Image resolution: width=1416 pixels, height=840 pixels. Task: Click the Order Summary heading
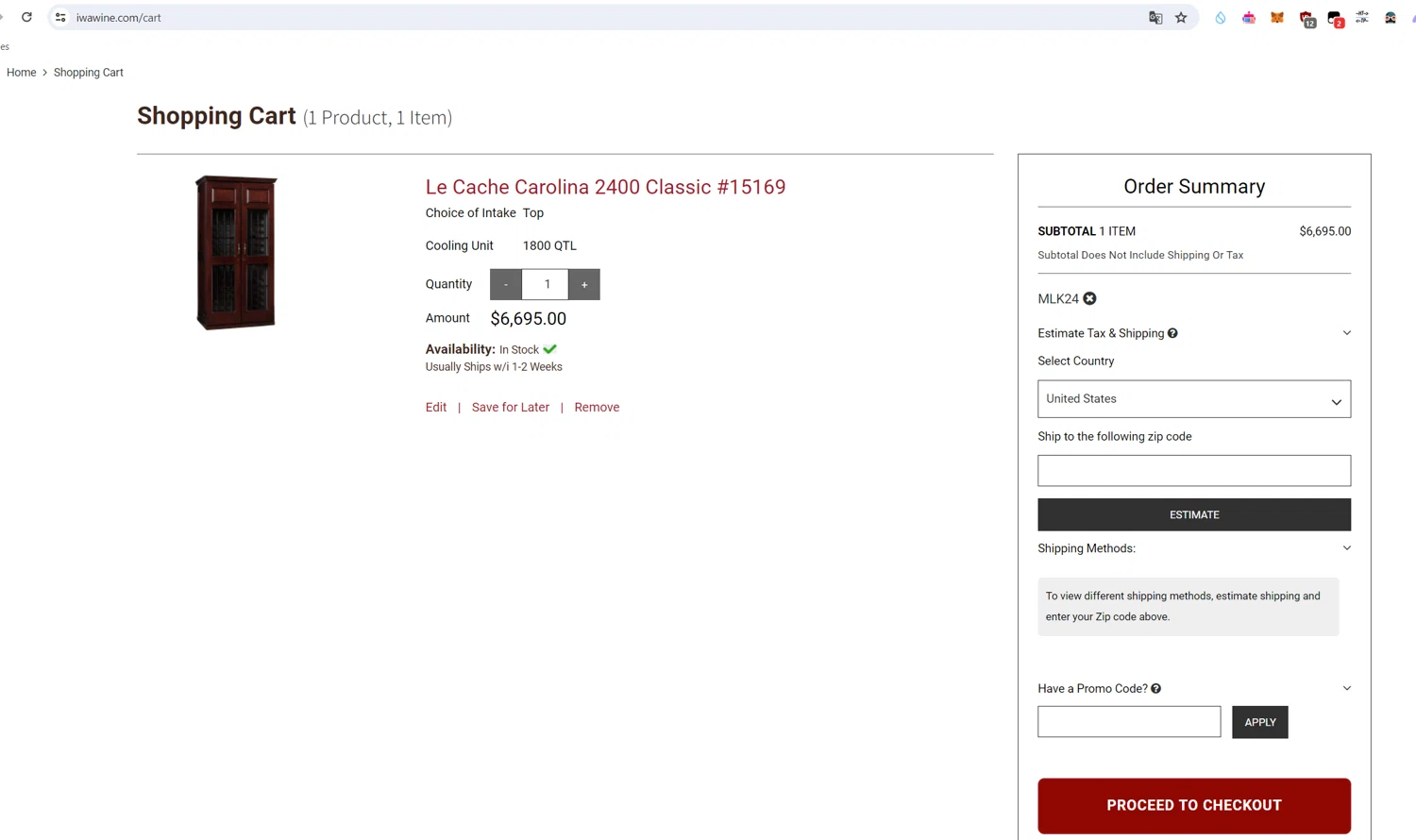point(1194,187)
